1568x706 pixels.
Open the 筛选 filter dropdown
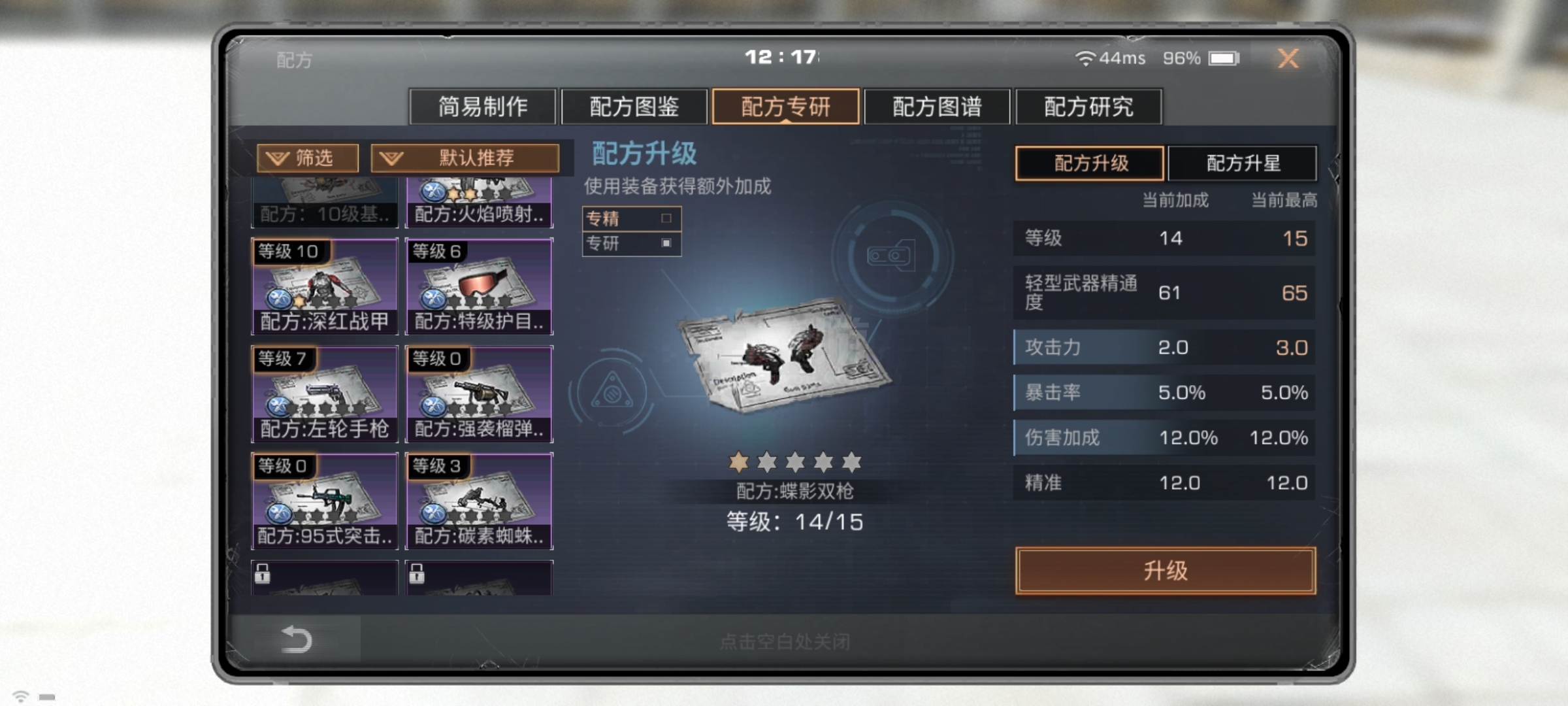(308, 158)
